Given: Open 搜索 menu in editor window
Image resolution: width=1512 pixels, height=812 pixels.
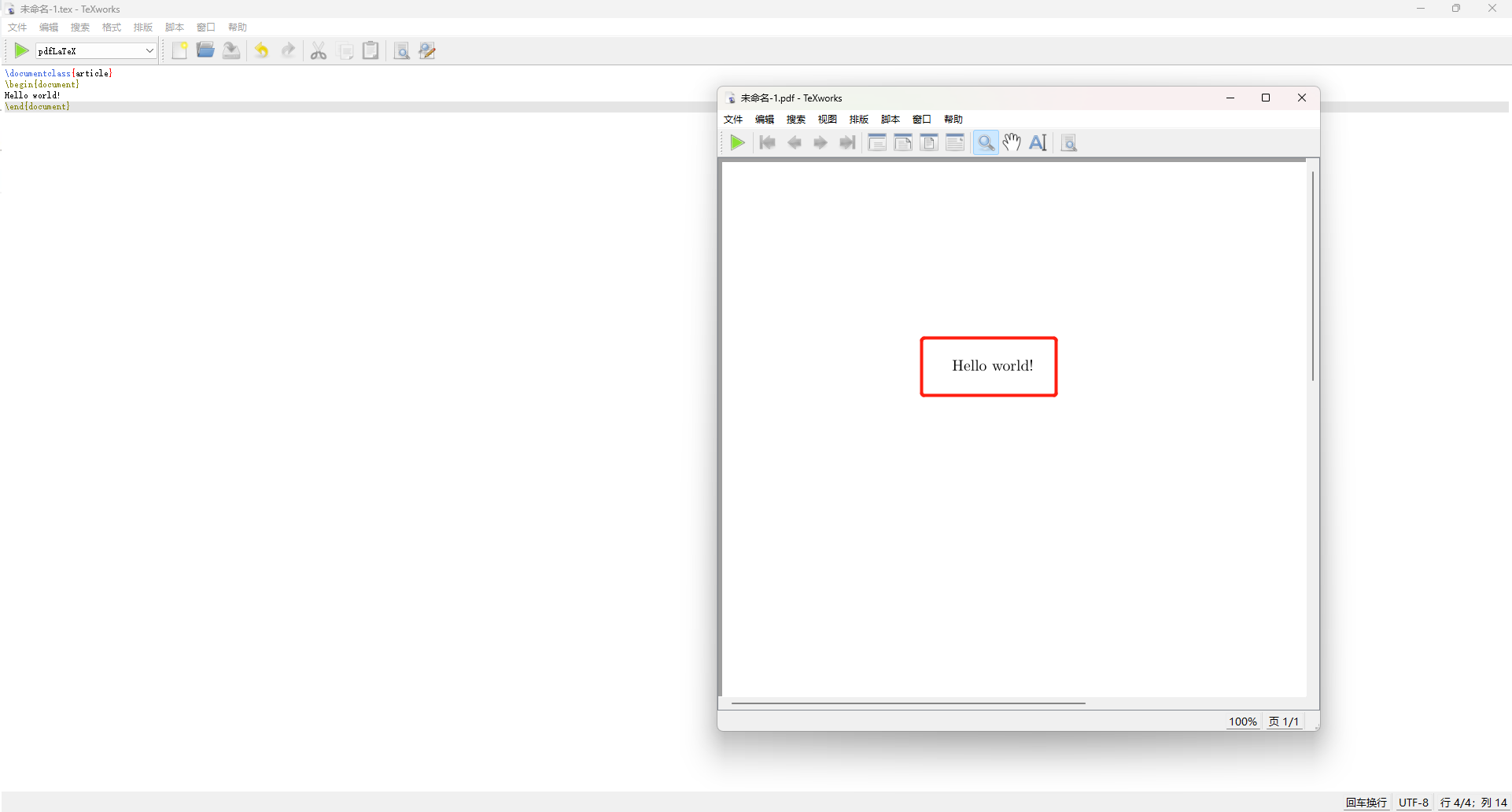Looking at the screenshot, I should [x=80, y=28].
